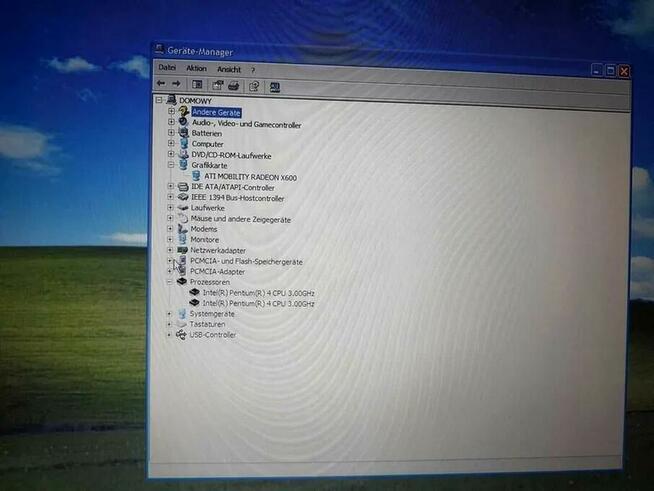Open the Aktion menu
654x491 pixels.
[x=196, y=68]
